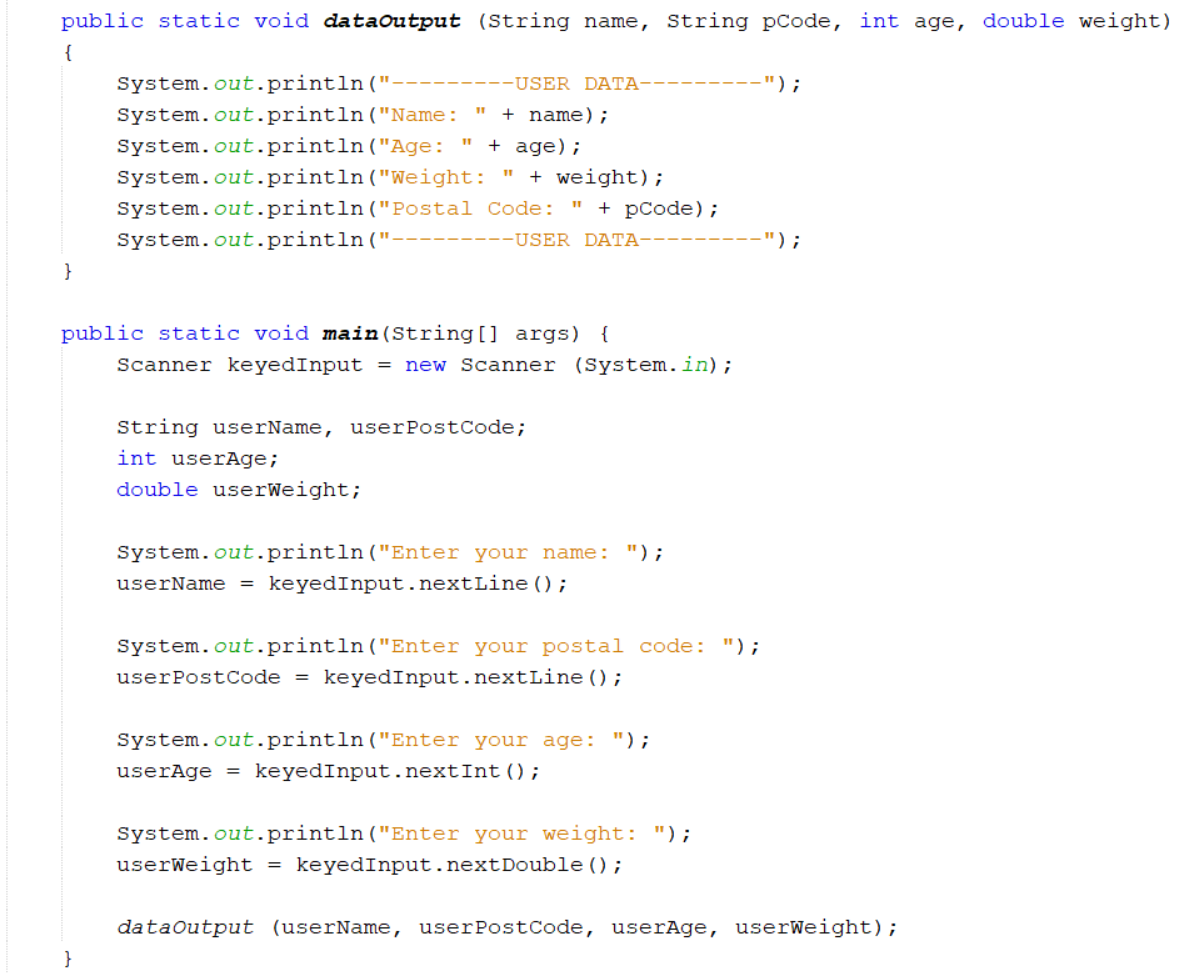1194x976 pixels.
Task: Click the int userAge declaration
Action: point(198,458)
